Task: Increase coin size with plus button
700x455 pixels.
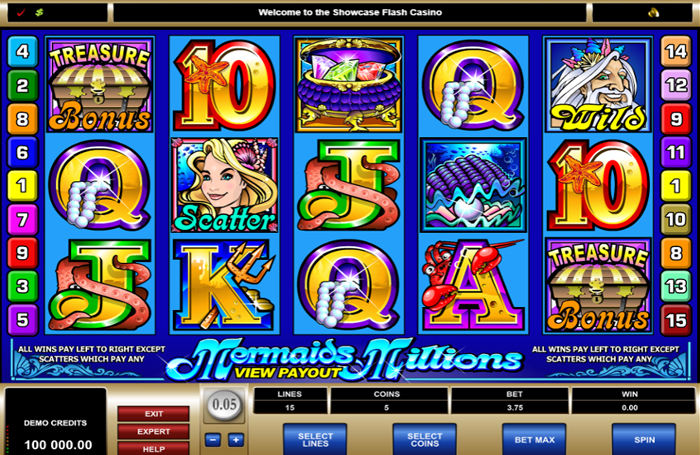Action: pyautogui.click(x=236, y=440)
